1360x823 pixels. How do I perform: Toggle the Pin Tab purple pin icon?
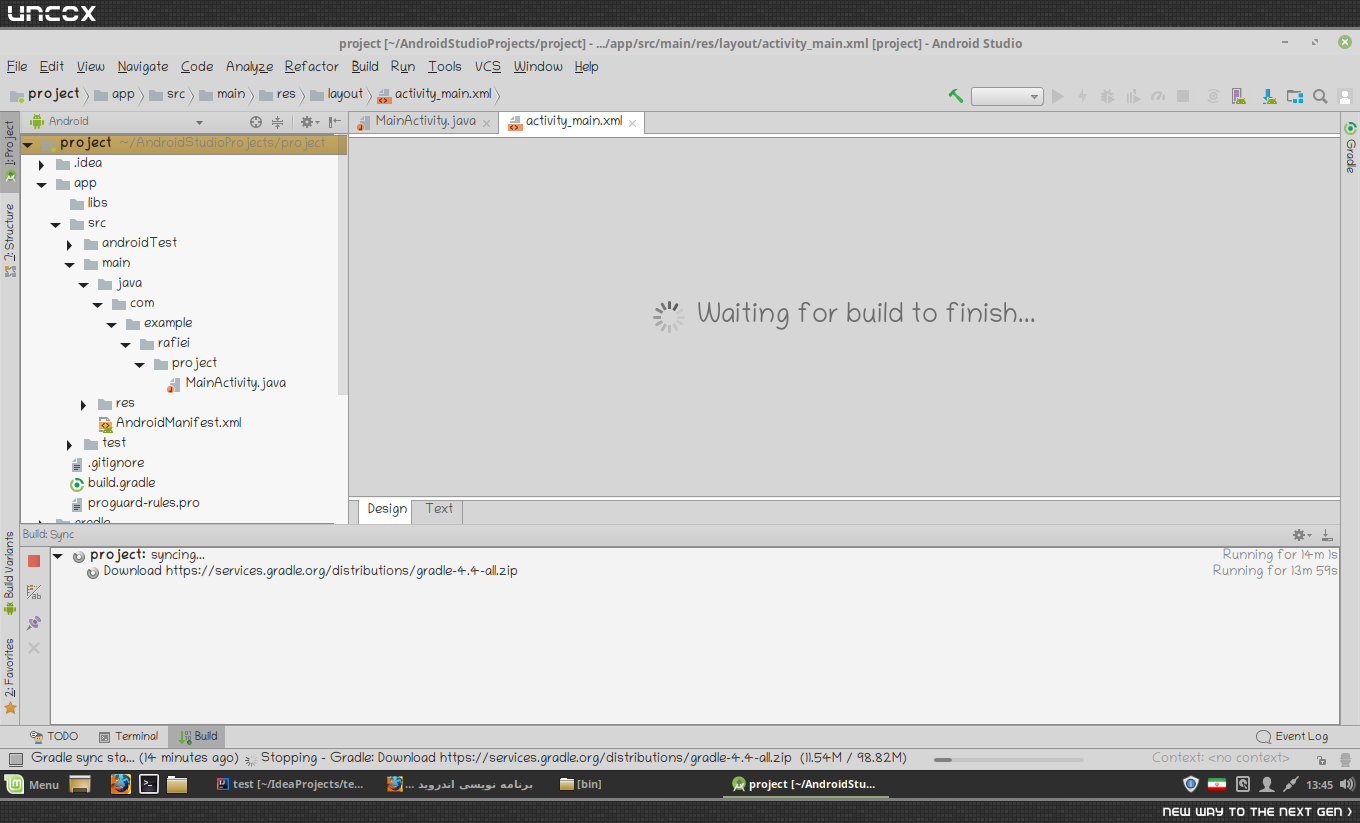click(34, 622)
